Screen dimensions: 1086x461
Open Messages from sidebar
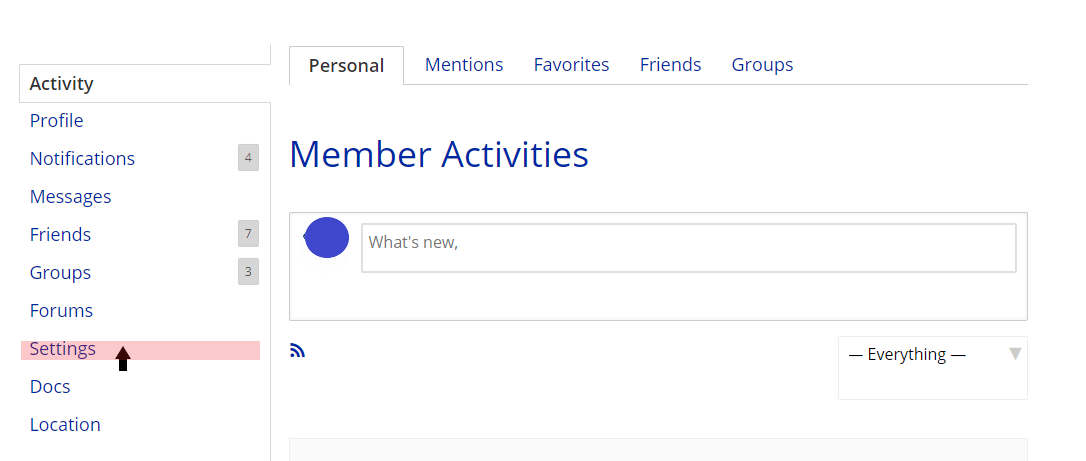(71, 197)
